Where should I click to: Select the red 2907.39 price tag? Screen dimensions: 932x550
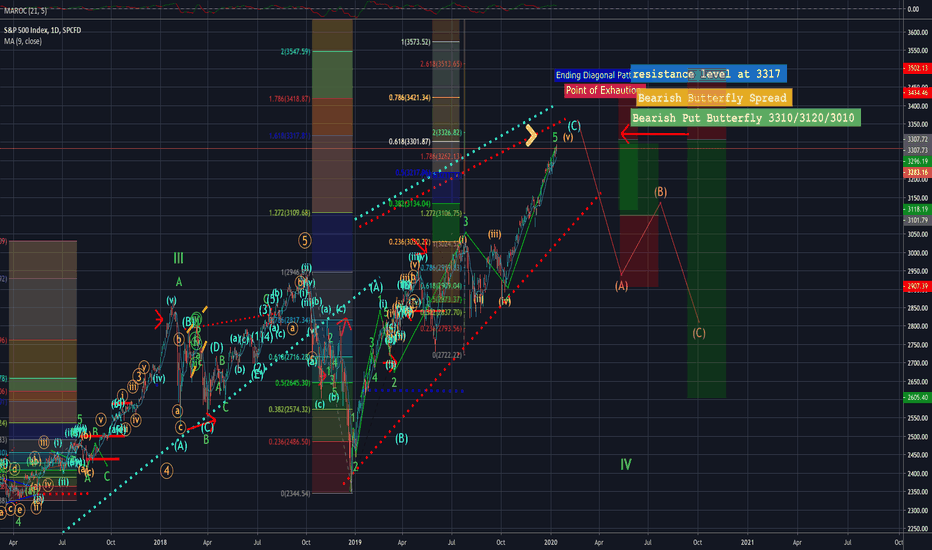click(917, 287)
